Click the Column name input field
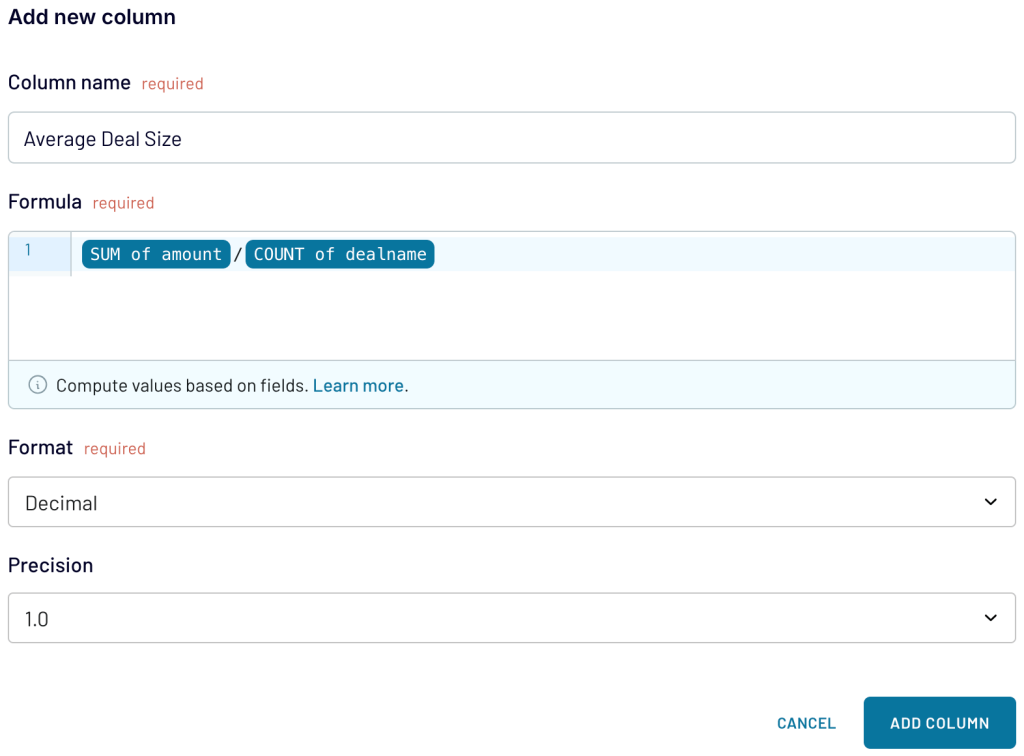This screenshot has width=1024, height=756. pyautogui.click(x=511, y=138)
